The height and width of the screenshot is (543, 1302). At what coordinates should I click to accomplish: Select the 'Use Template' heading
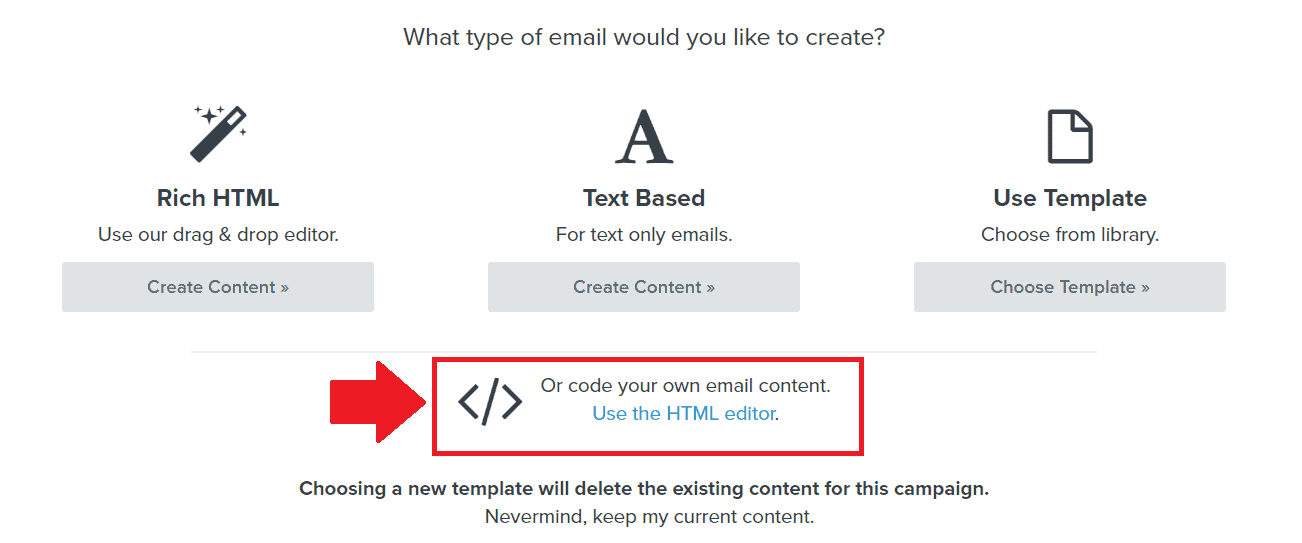[x=1070, y=198]
